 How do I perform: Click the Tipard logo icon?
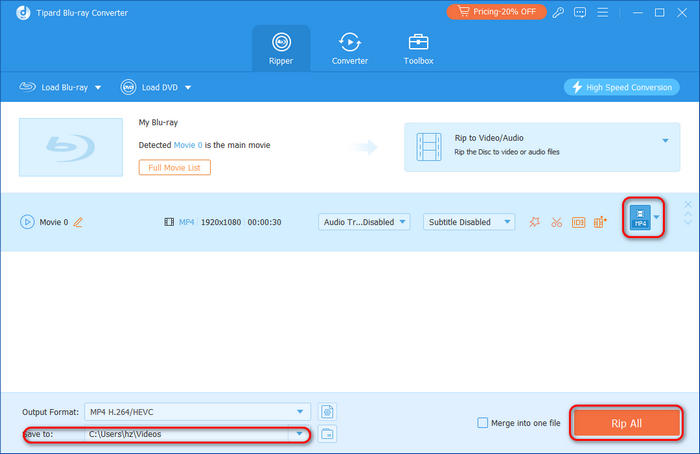click(x=23, y=13)
